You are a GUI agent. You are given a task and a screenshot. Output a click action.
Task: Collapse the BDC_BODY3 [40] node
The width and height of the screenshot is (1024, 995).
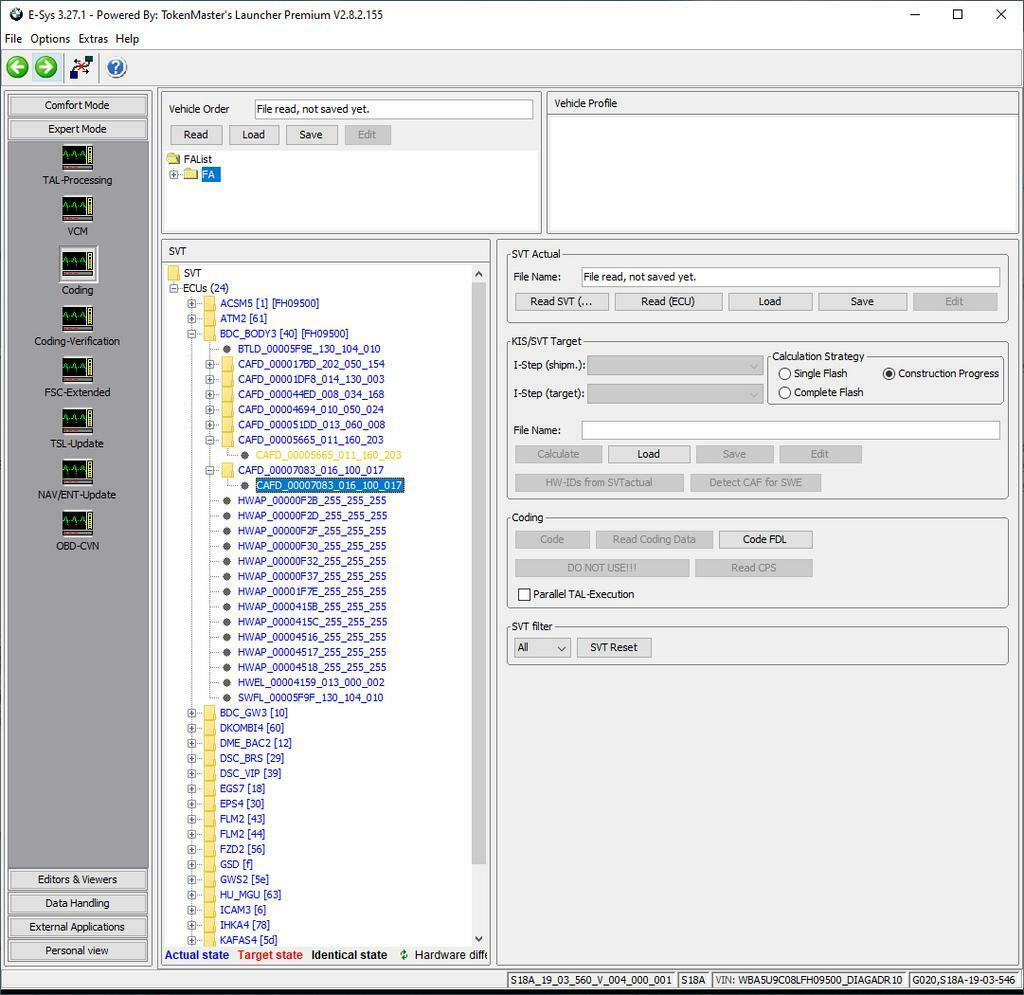coord(191,334)
